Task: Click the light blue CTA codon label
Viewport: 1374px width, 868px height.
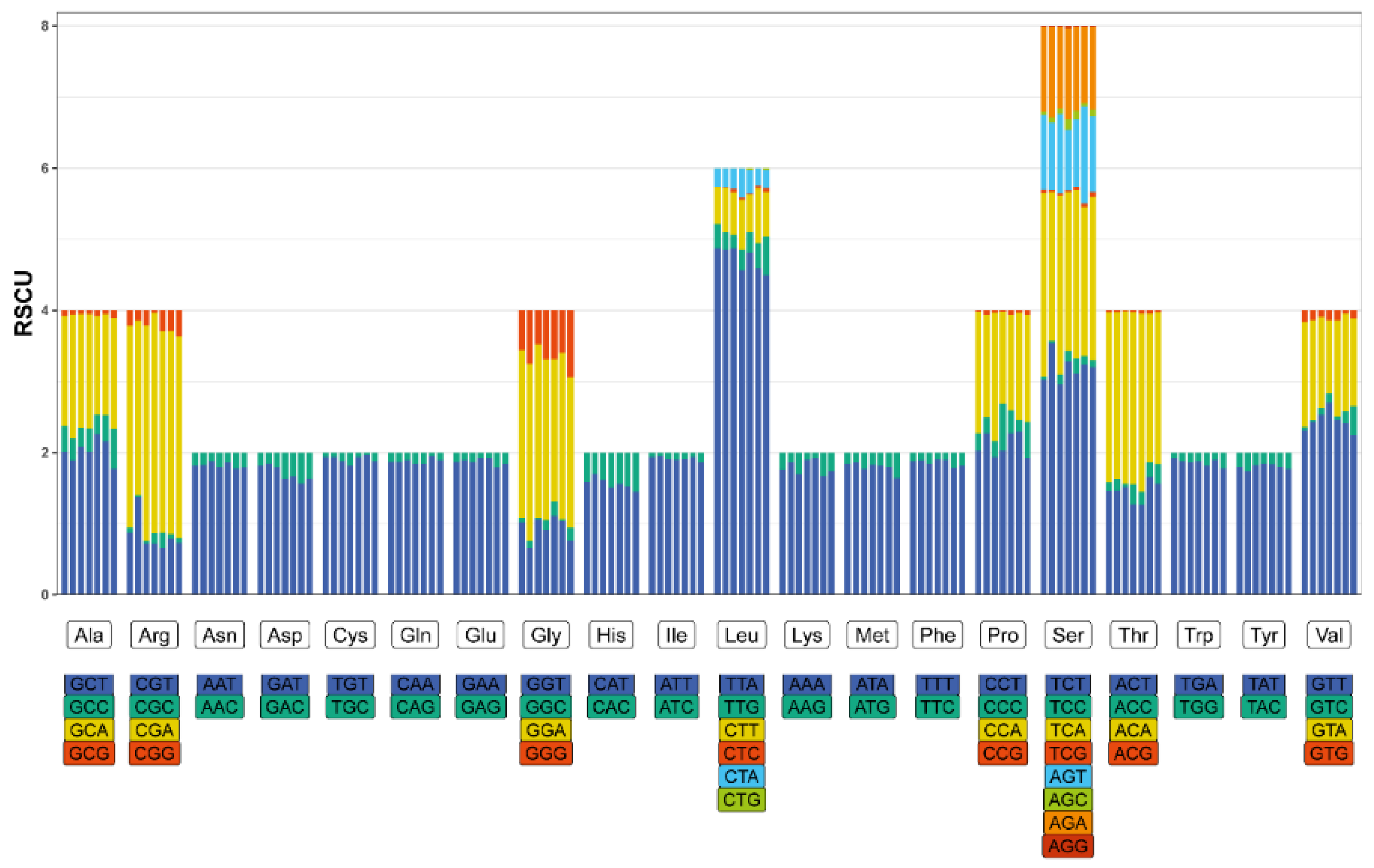Action: [741, 777]
